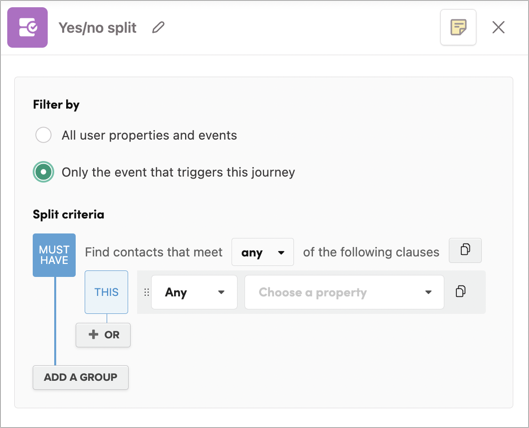Grab the clause row drag handle dots
The width and height of the screenshot is (529, 428).
[x=146, y=292]
